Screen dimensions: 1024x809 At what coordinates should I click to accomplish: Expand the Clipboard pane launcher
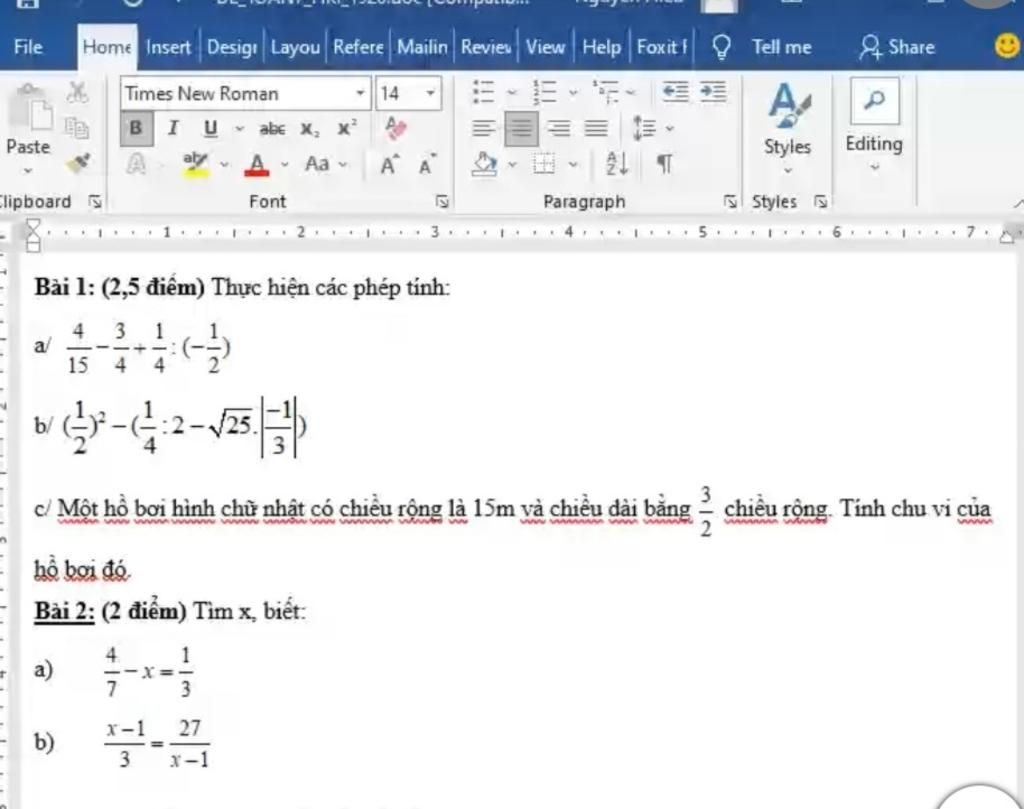pos(95,202)
